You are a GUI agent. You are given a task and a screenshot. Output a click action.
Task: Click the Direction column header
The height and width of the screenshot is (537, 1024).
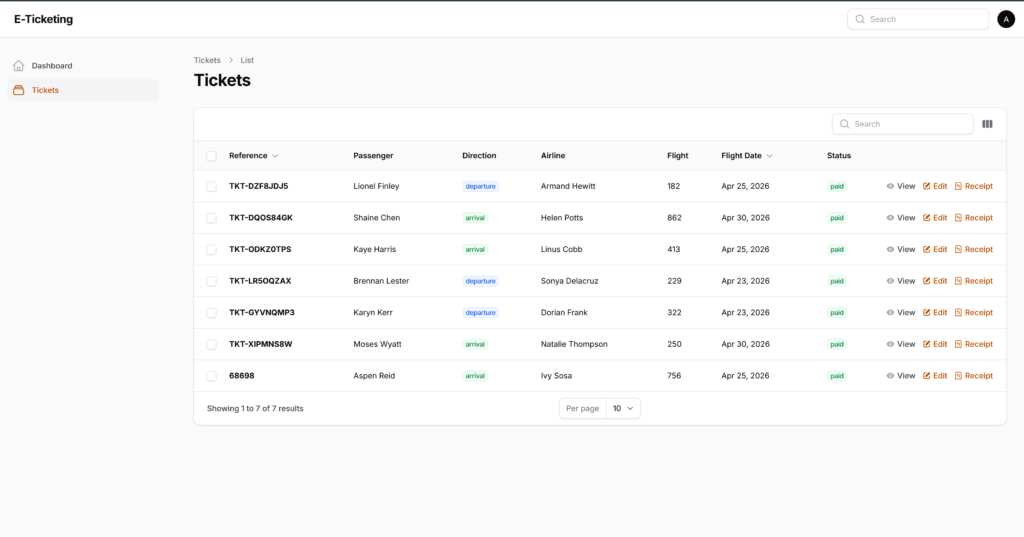click(479, 155)
